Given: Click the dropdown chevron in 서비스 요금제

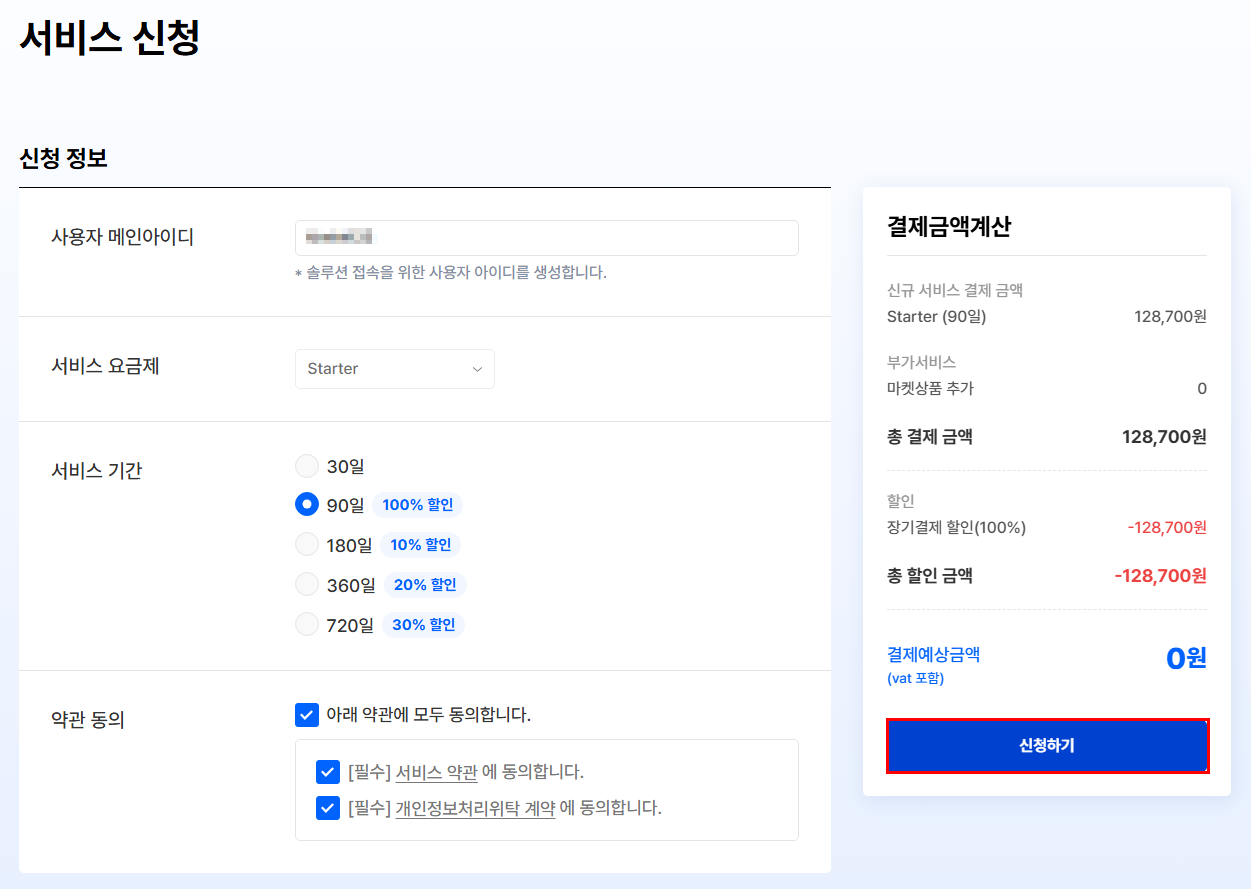Looking at the screenshot, I should [x=477, y=369].
